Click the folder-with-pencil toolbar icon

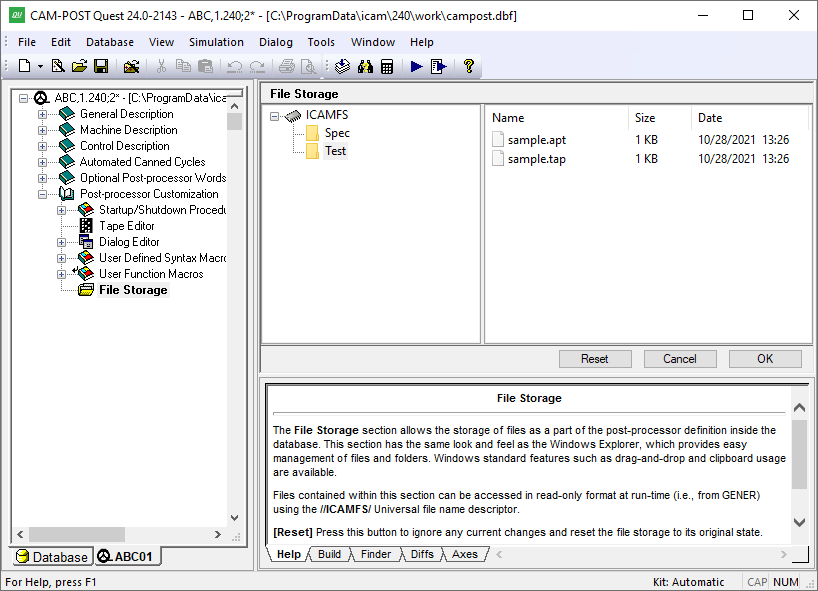point(131,66)
